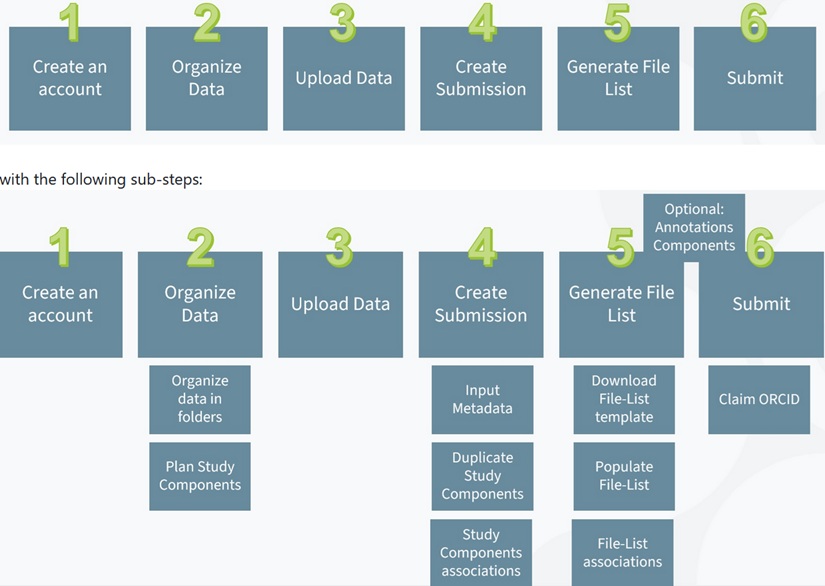Open 'Organize data in folders' sub-step
Image resolution: width=825 pixels, height=586 pixels.
[x=200, y=399]
